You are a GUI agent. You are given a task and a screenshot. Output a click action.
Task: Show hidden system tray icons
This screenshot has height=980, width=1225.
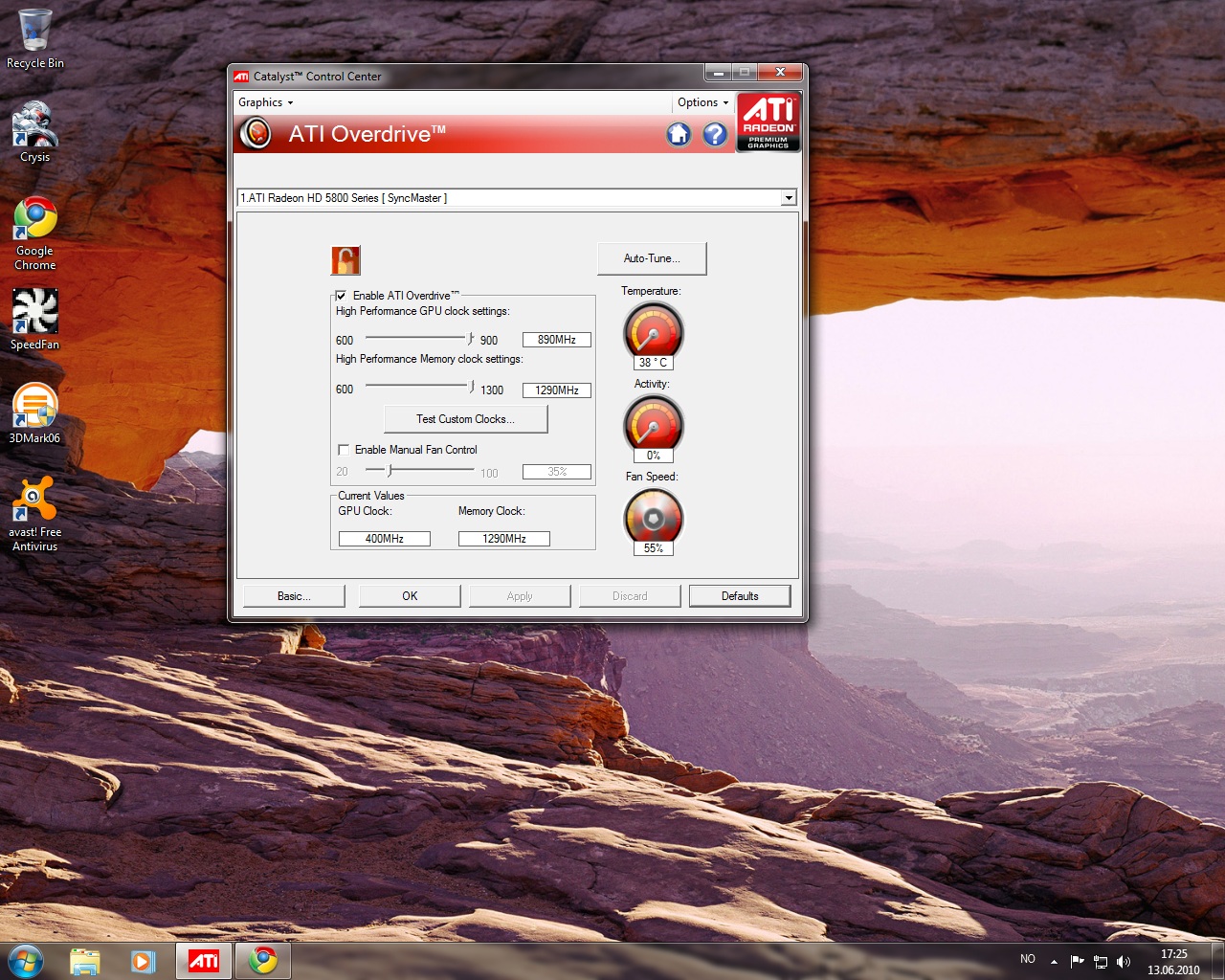click(x=1054, y=961)
